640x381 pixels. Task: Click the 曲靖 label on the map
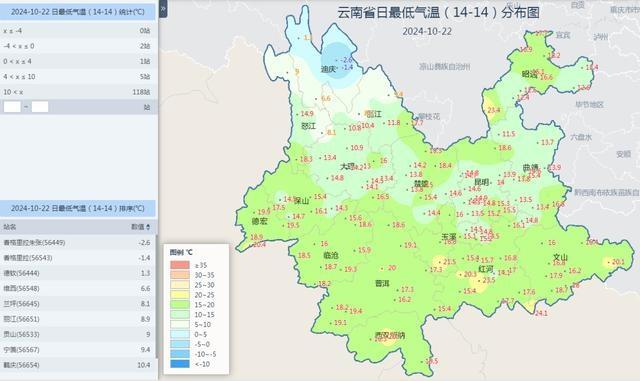tap(530, 168)
